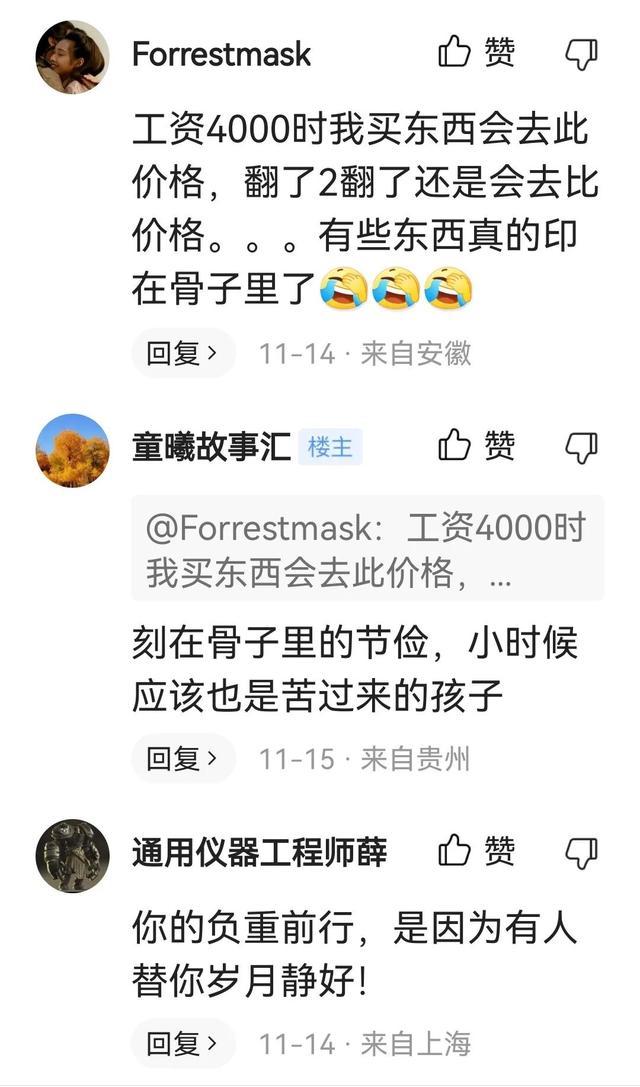Tap the 楼主 badge
This screenshot has width=640, height=1087.
[x=330, y=447]
